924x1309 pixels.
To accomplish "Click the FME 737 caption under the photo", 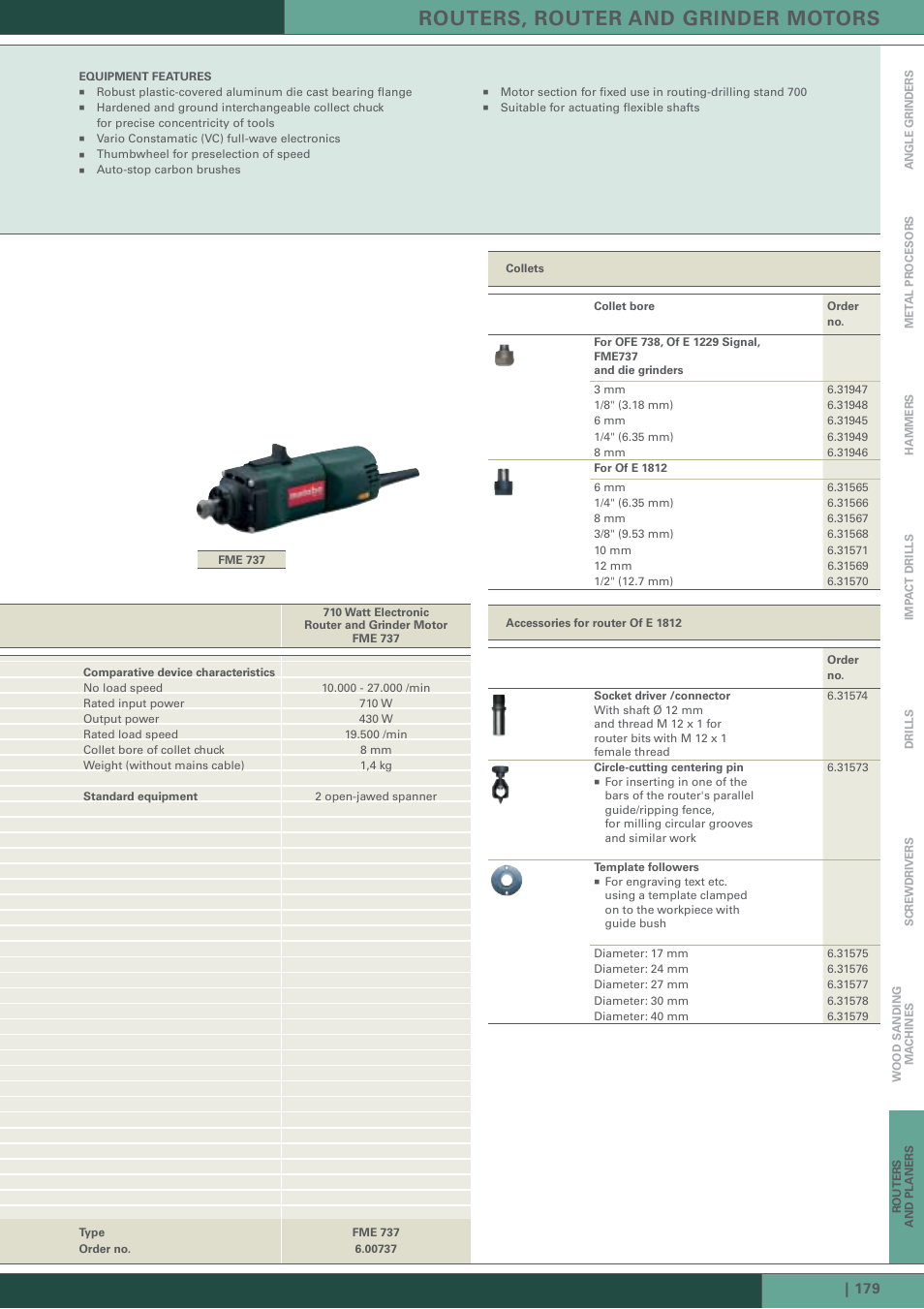I will (241, 560).
